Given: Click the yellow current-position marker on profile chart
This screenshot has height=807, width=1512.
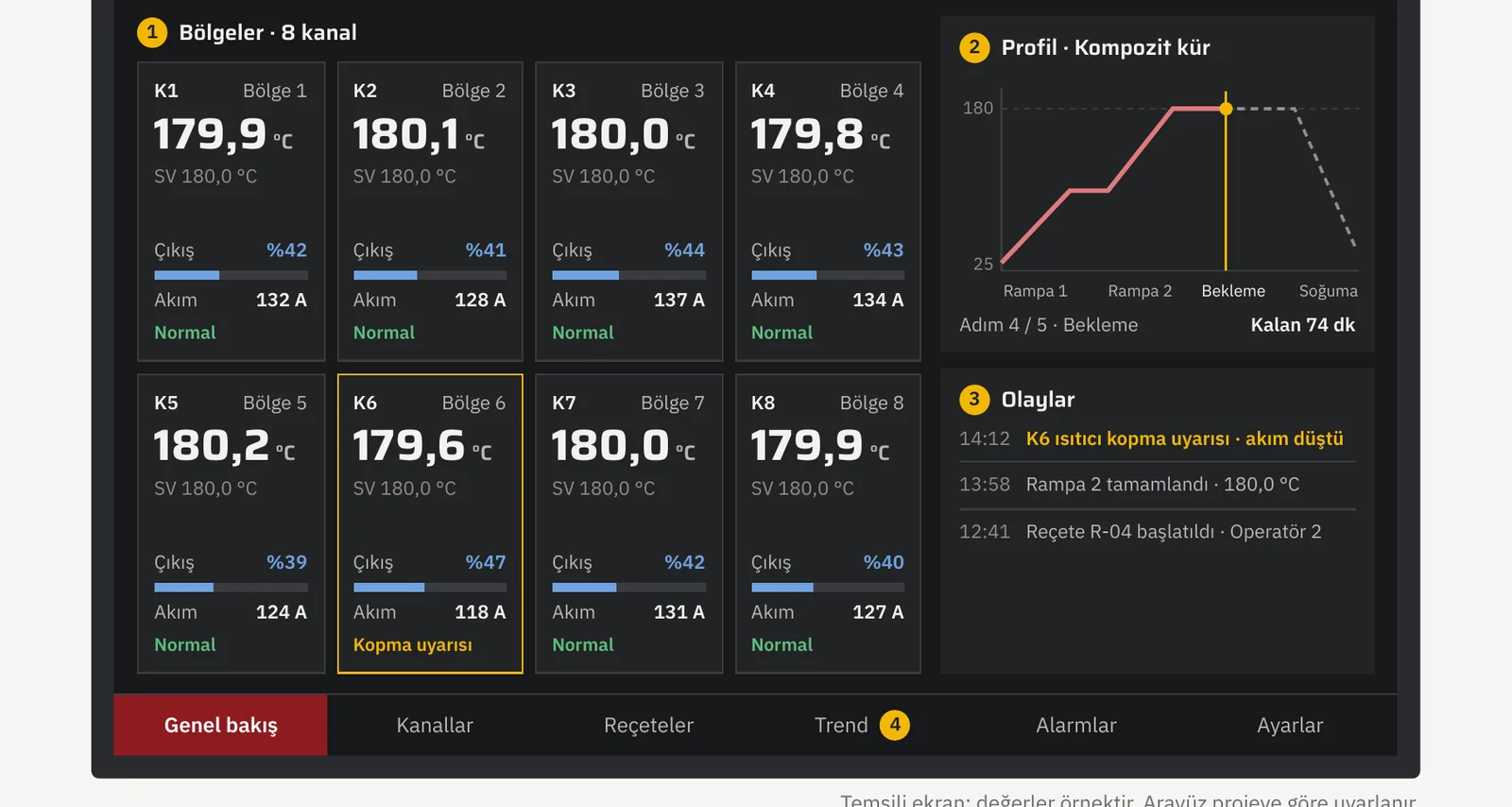Looking at the screenshot, I should click(1226, 109).
